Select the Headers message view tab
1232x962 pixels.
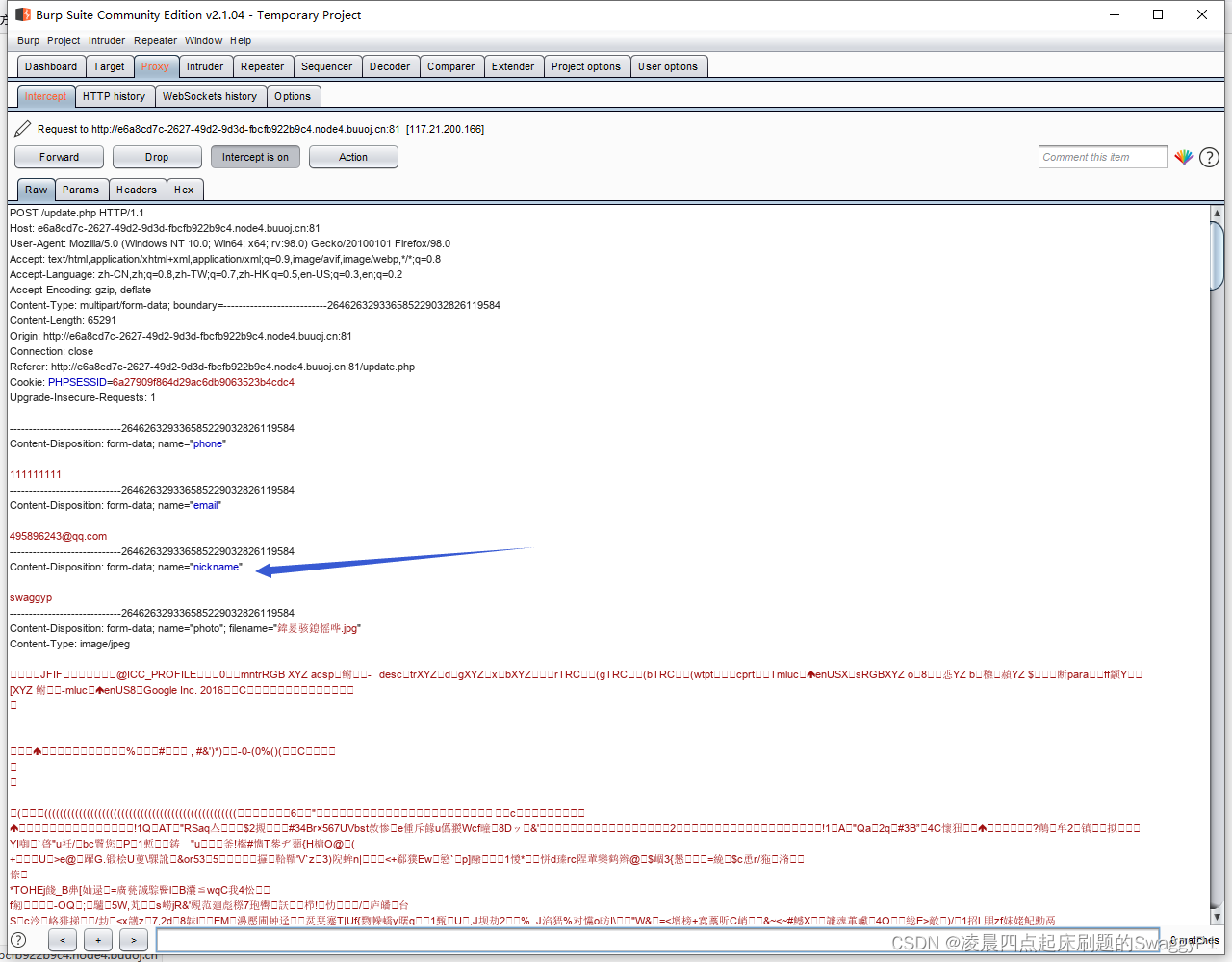click(137, 190)
